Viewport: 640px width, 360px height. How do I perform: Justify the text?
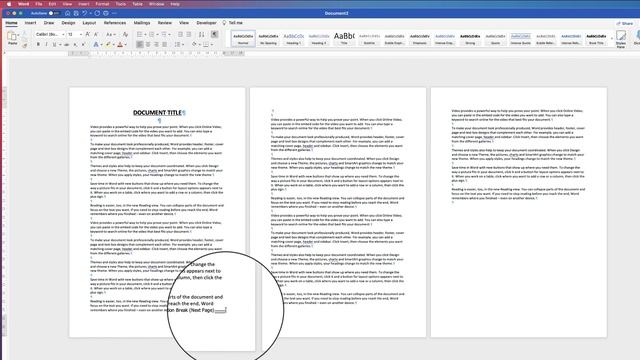point(164,44)
